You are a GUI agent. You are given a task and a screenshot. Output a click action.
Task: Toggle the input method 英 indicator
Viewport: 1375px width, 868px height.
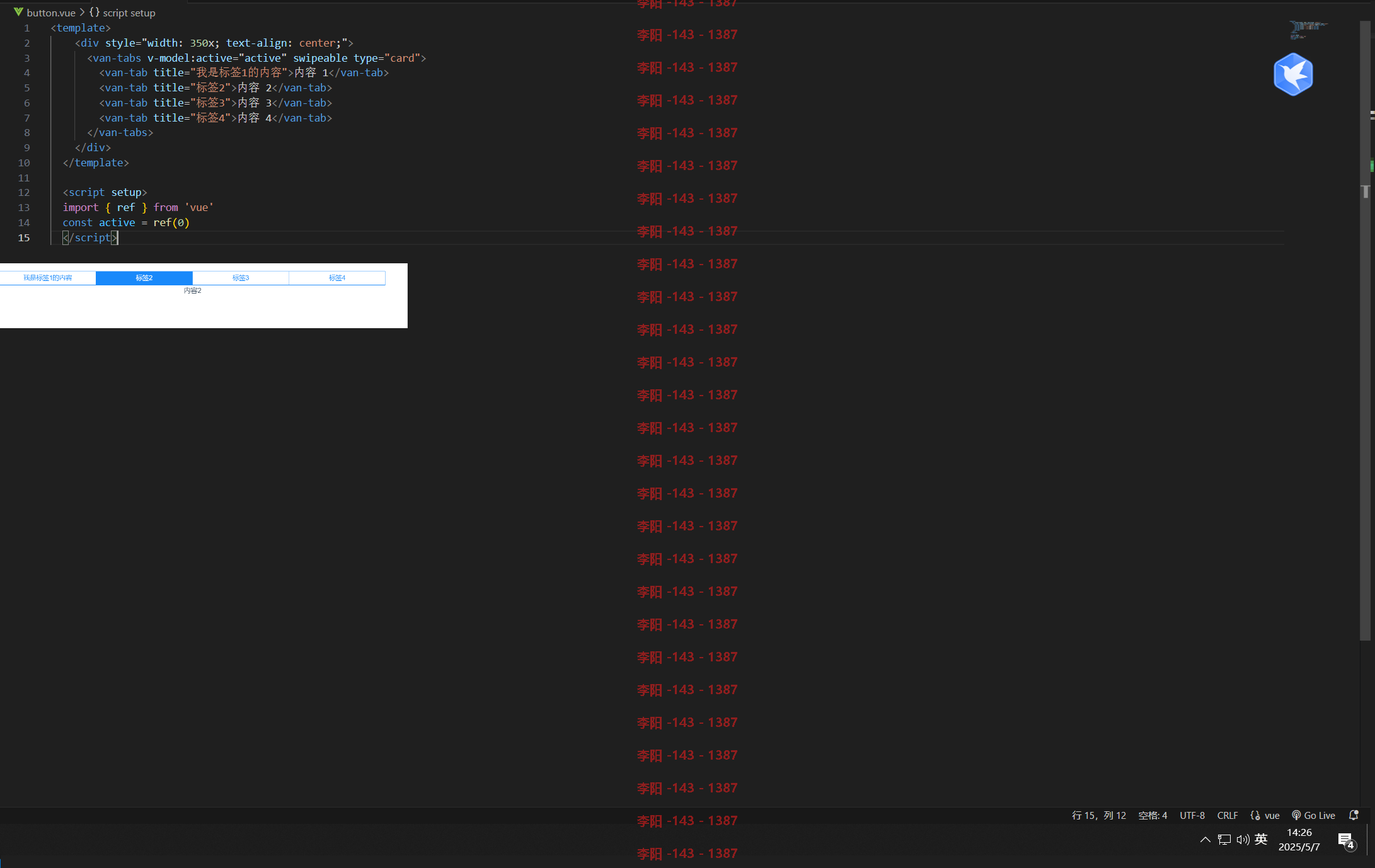(1261, 839)
